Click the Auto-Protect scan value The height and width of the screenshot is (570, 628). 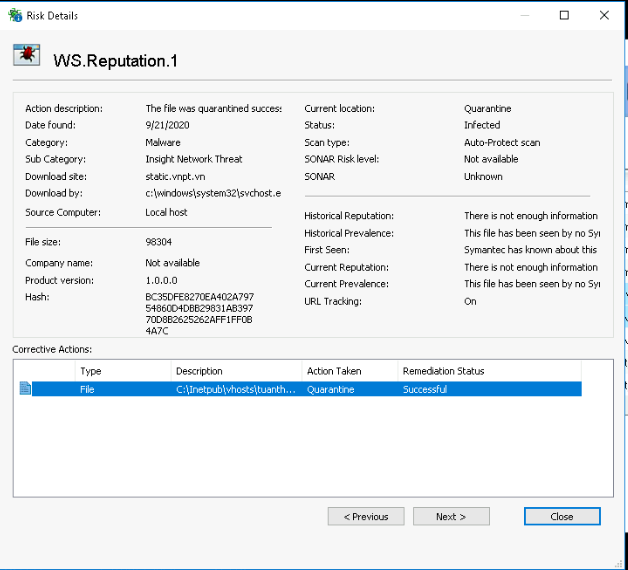pos(502,143)
